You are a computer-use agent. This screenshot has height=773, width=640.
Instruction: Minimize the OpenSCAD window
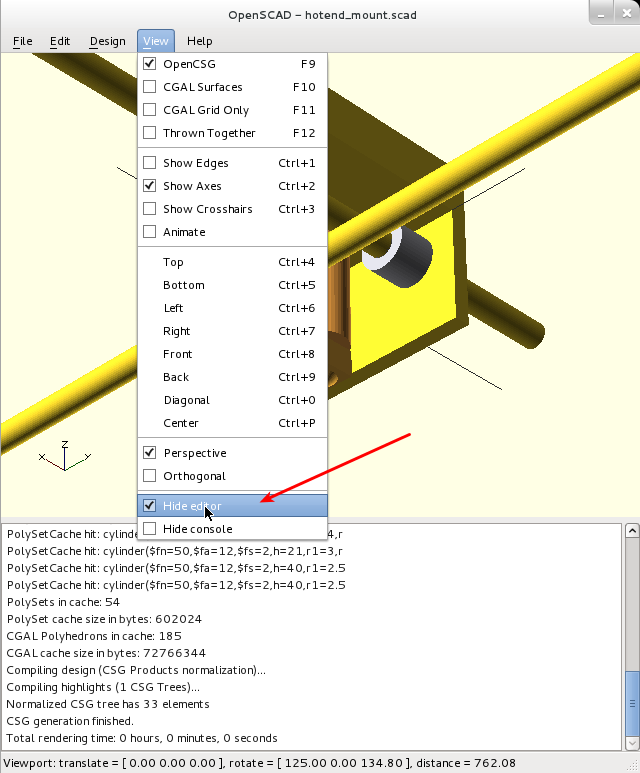coord(601,14)
